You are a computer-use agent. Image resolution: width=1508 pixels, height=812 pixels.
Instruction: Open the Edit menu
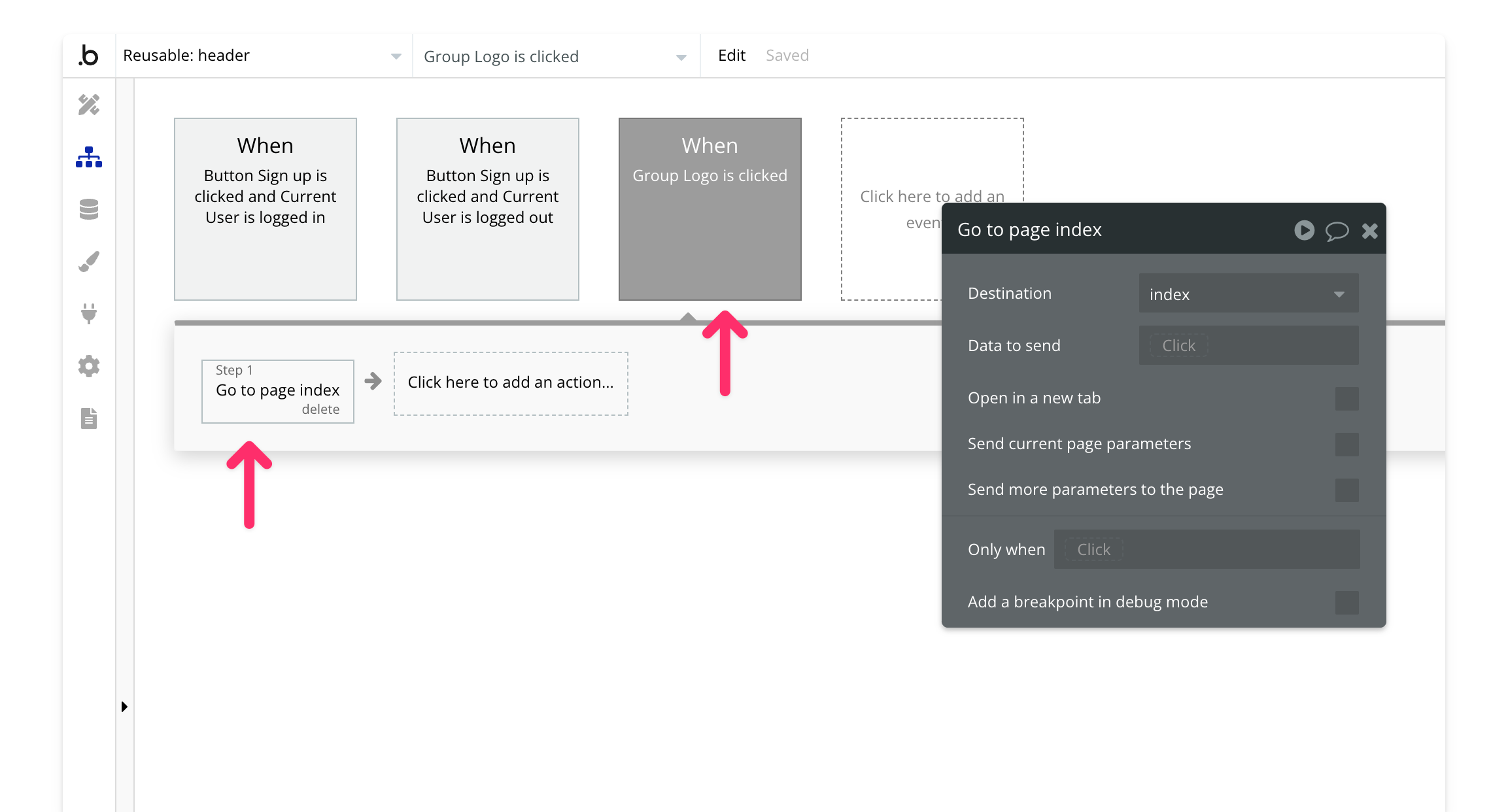click(731, 56)
